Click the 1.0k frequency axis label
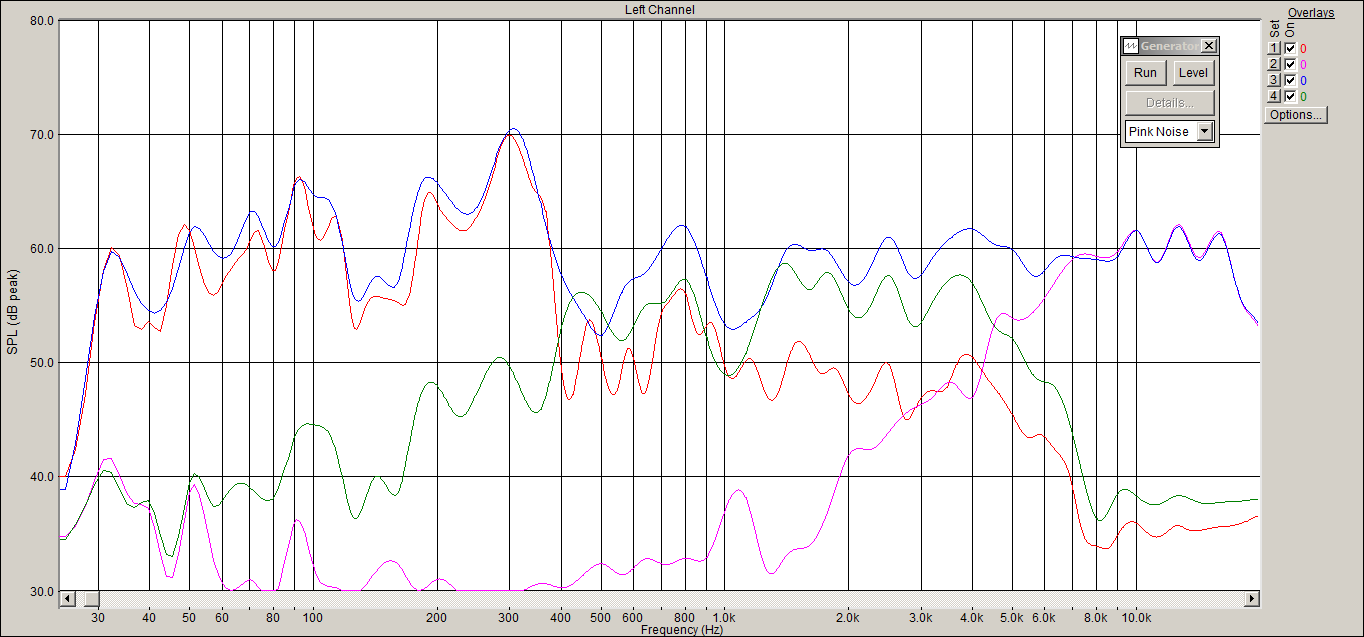Viewport: 1364px width, 637px height. pos(724,618)
